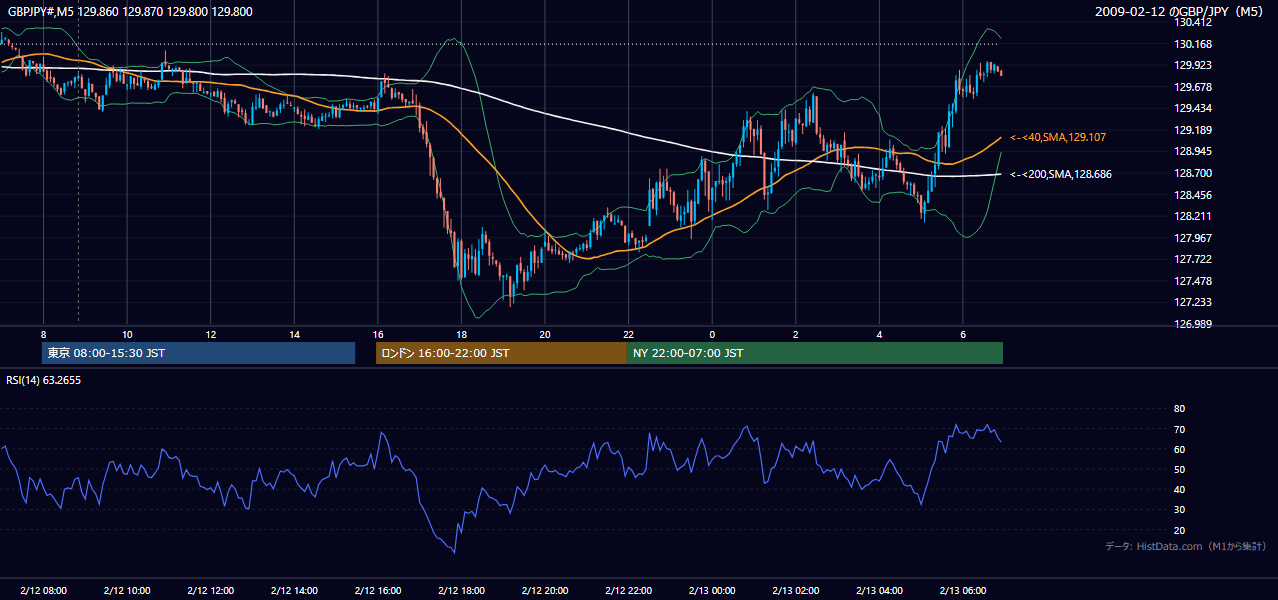This screenshot has width=1278, height=600.
Task: Click the 2/12 18:00 time label
Action: click(x=461, y=590)
